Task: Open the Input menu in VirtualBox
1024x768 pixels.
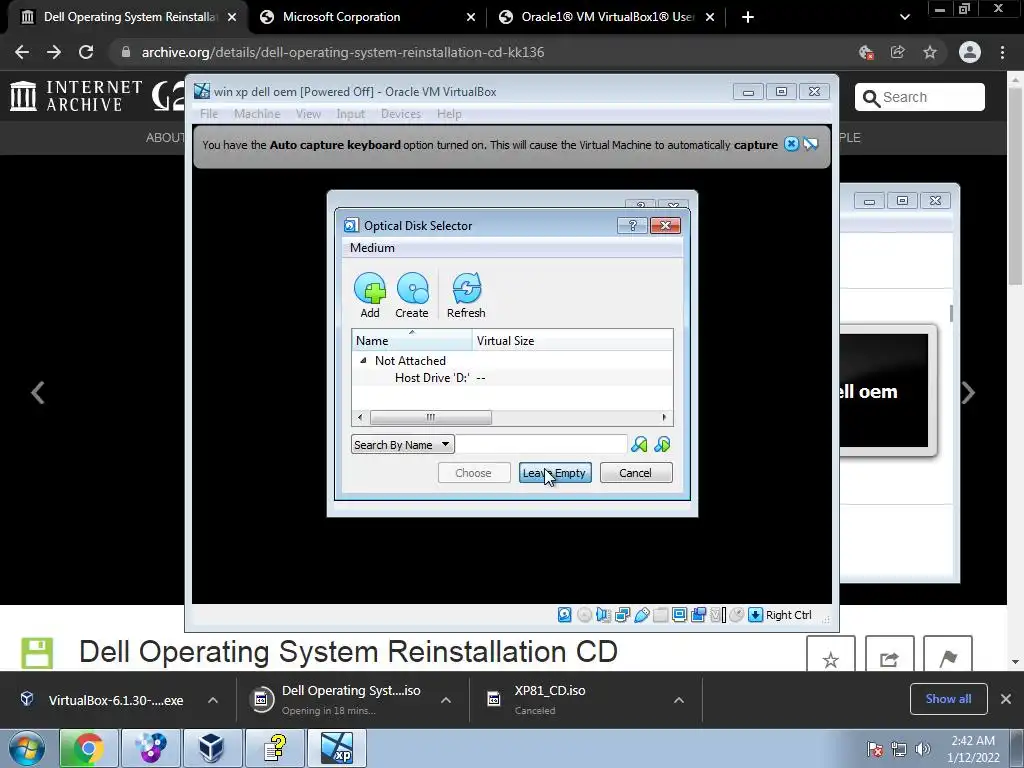Action: point(351,114)
